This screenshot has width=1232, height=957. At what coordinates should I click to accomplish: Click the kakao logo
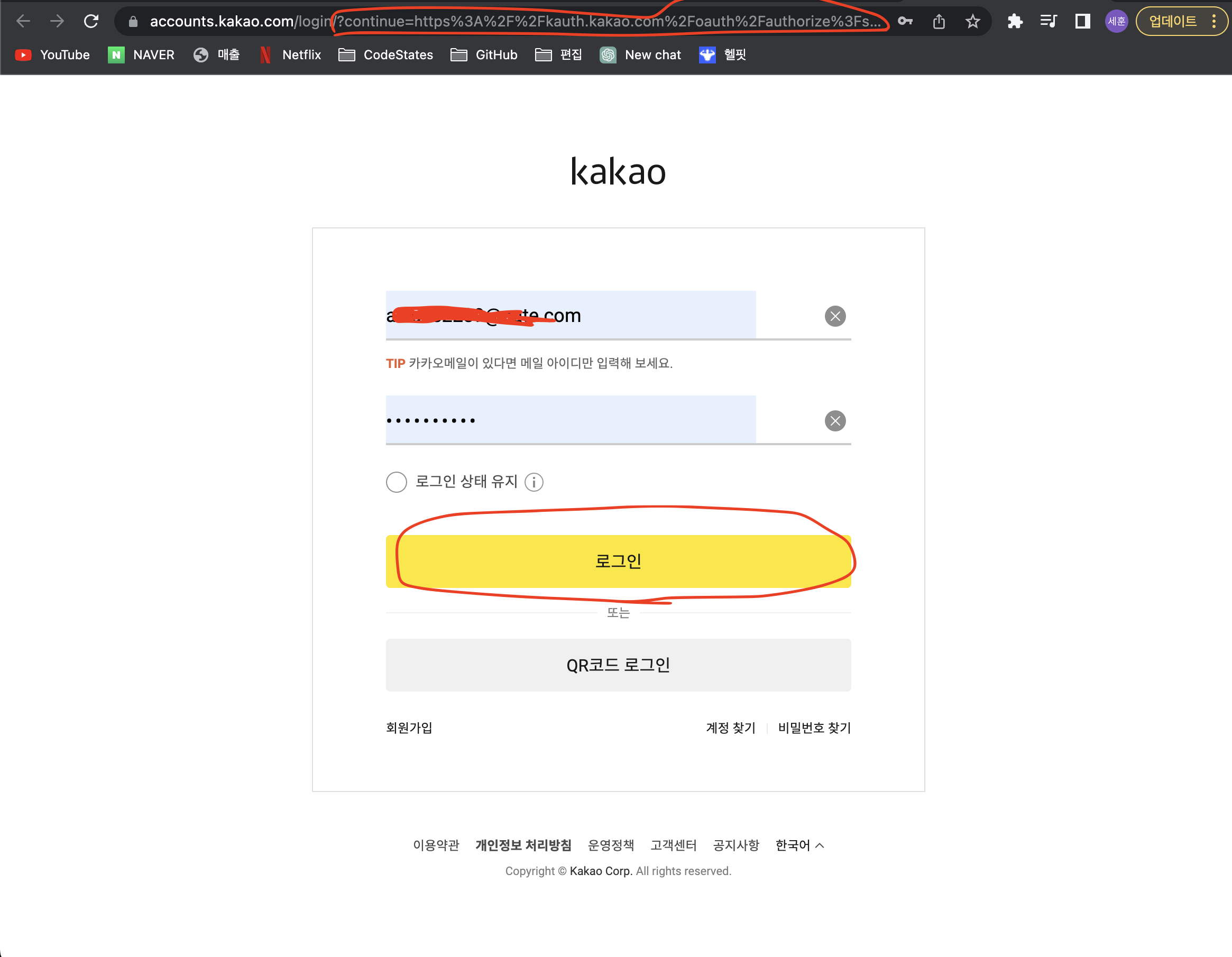pos(618,171)
